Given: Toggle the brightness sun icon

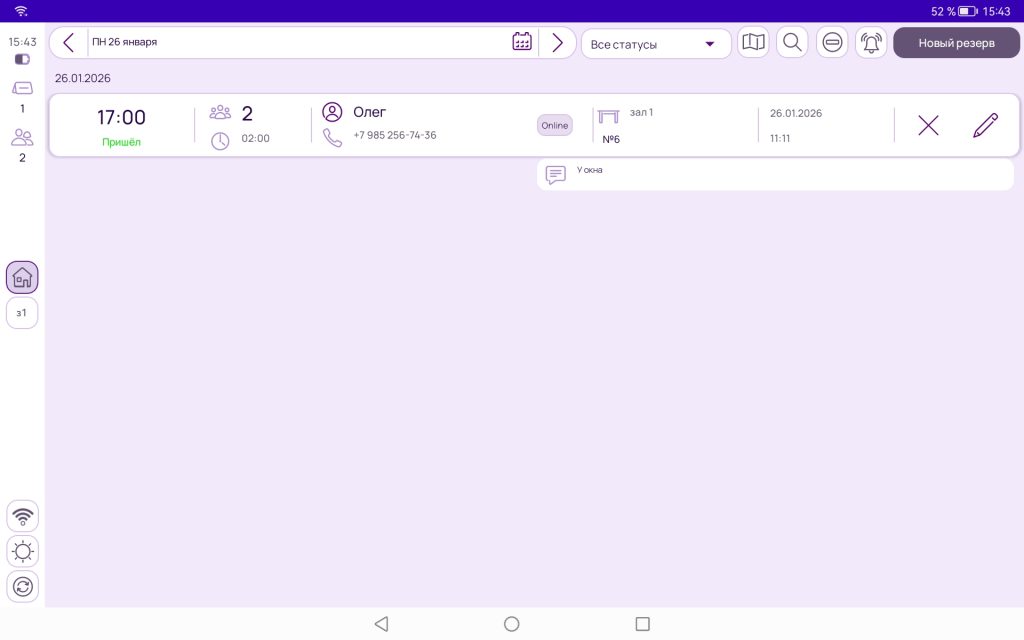Looking at the screenshot, I should pyautogui.click(x=22, y=551).
